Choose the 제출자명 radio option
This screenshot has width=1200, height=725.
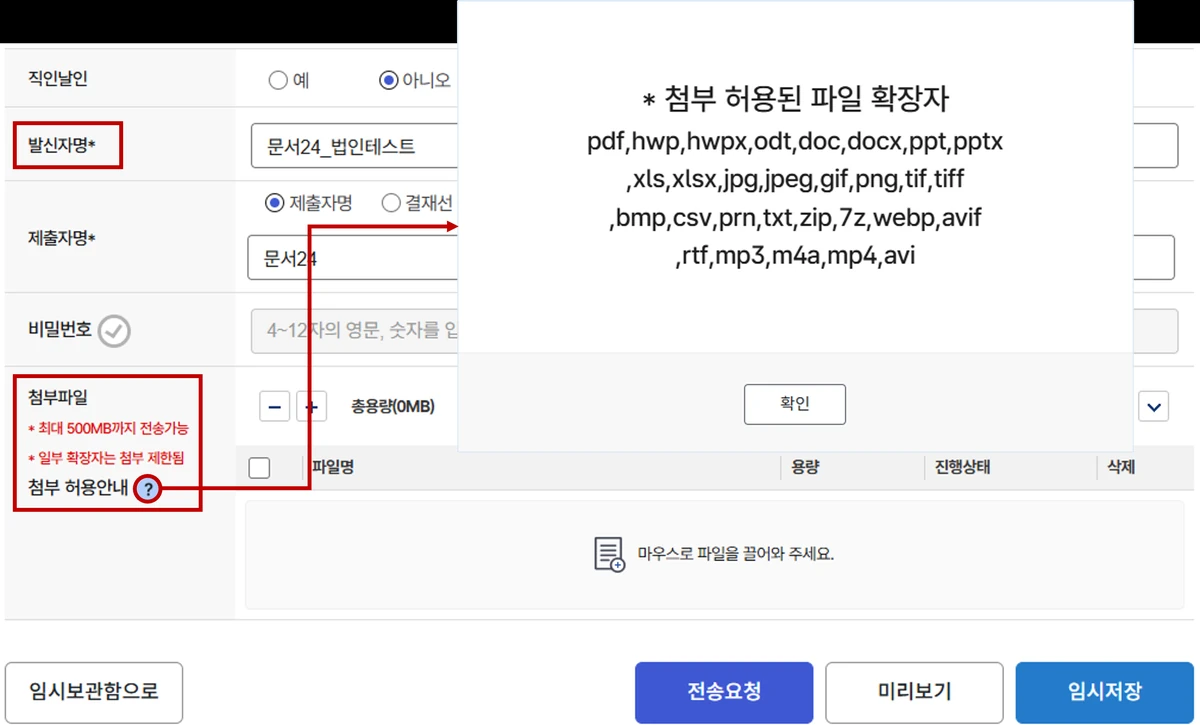pos(275,204)
